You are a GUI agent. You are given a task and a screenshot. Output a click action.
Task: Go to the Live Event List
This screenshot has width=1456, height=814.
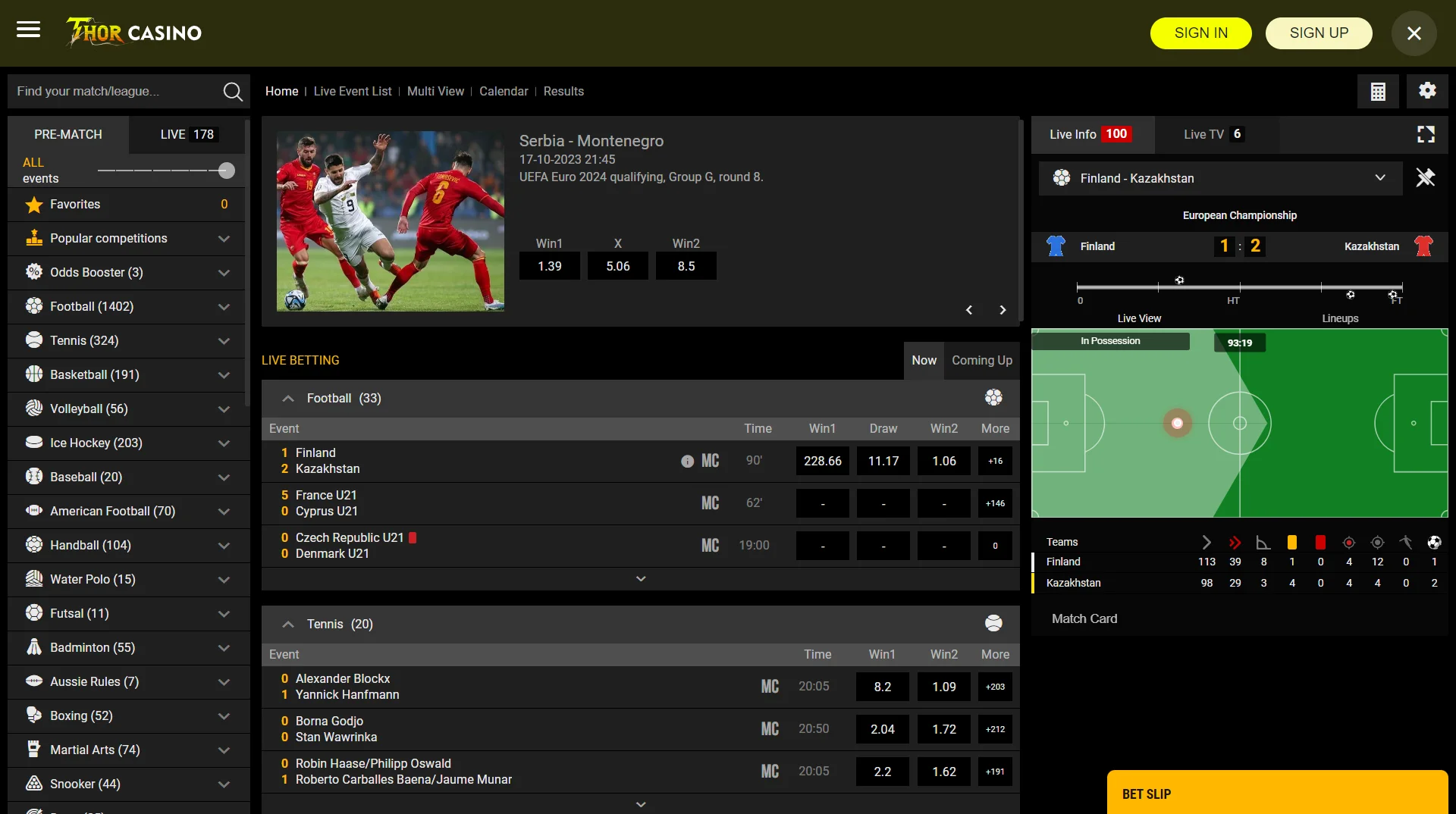tap(353, 92)
